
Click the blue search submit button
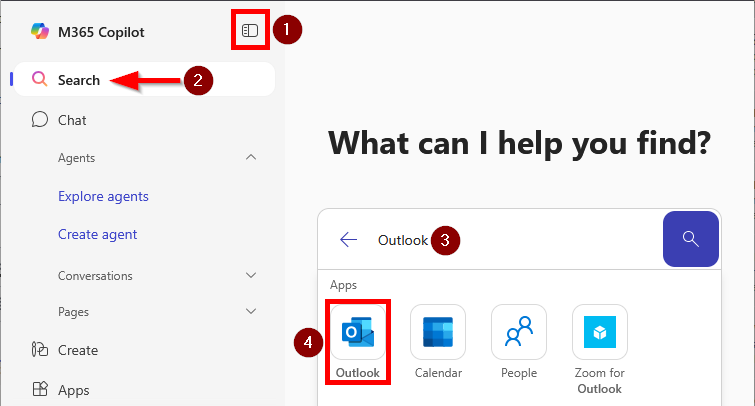tap(690, 239)
